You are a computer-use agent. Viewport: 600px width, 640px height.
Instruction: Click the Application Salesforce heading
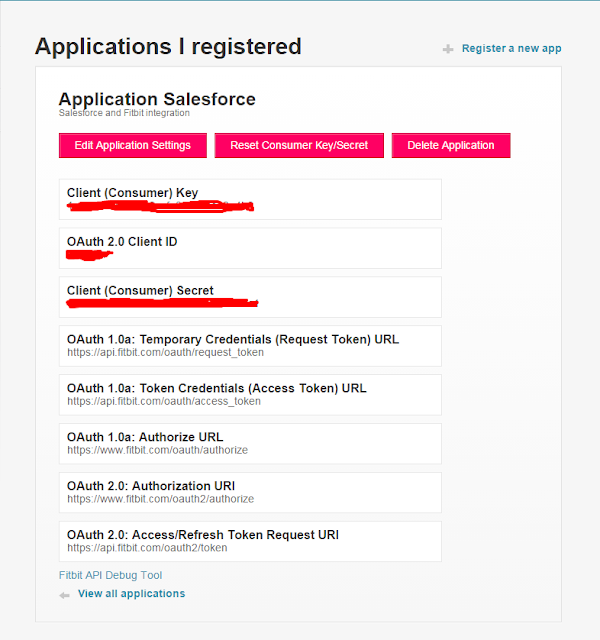157,99
